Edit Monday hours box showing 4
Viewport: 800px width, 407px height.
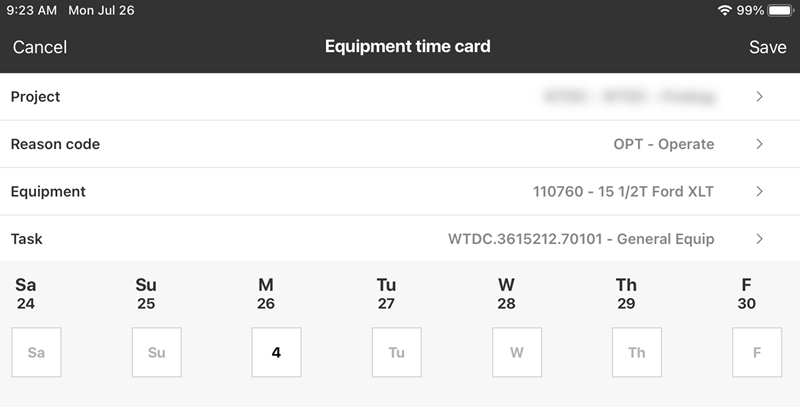[x=276, y=352]
